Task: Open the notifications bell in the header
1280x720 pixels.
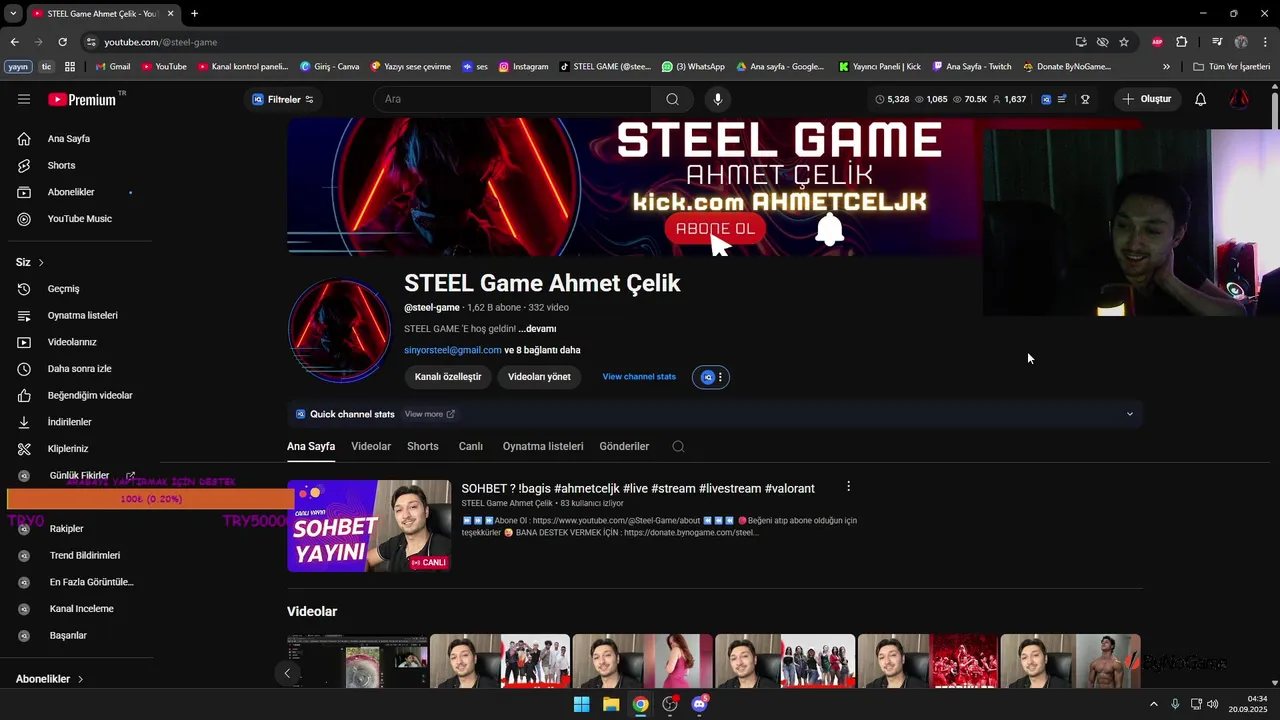Action: [x=1201, y=99]
